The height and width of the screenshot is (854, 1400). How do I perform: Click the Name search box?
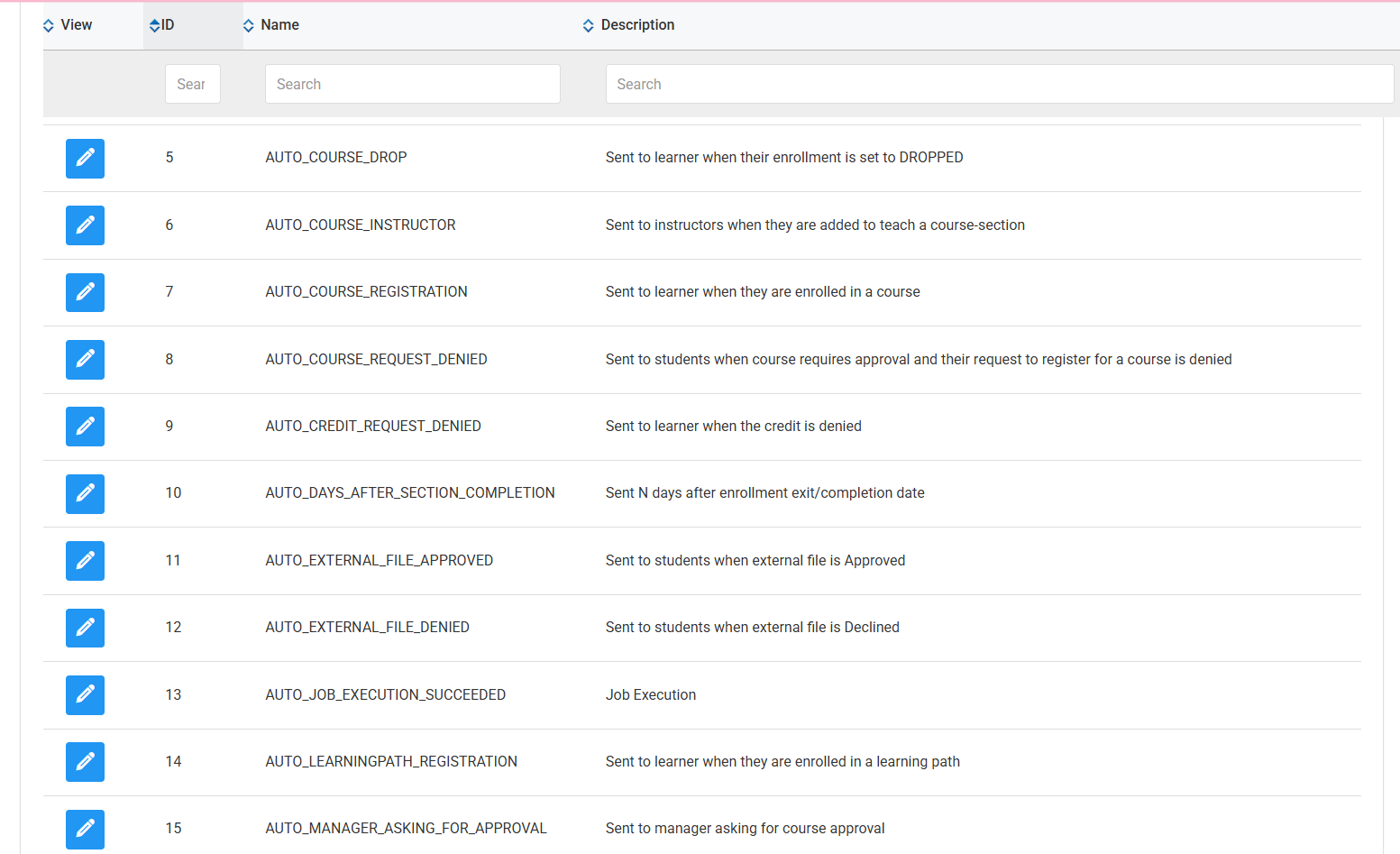click(413, 84)
